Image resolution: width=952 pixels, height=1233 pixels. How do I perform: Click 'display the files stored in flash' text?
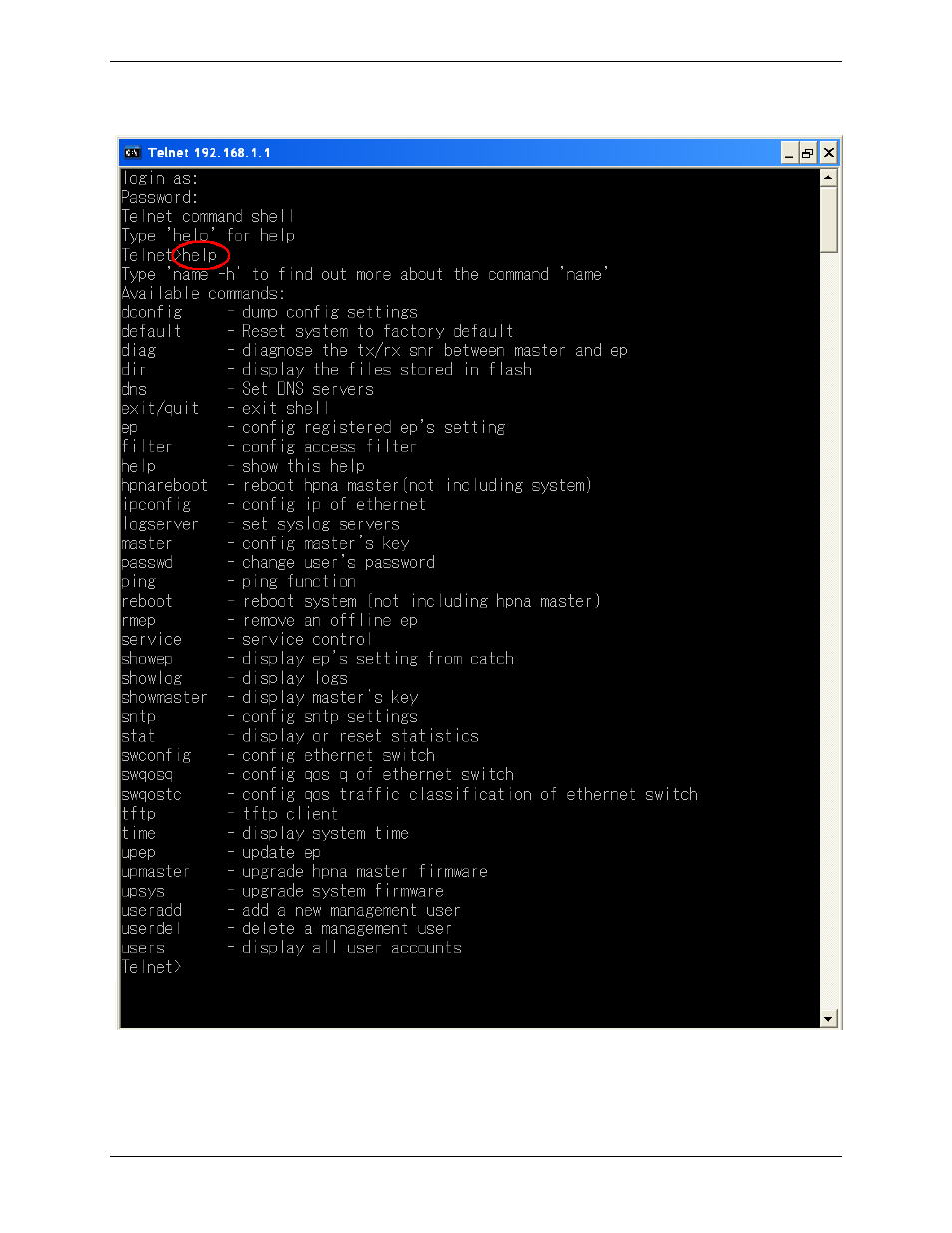(x=387, y=370)
